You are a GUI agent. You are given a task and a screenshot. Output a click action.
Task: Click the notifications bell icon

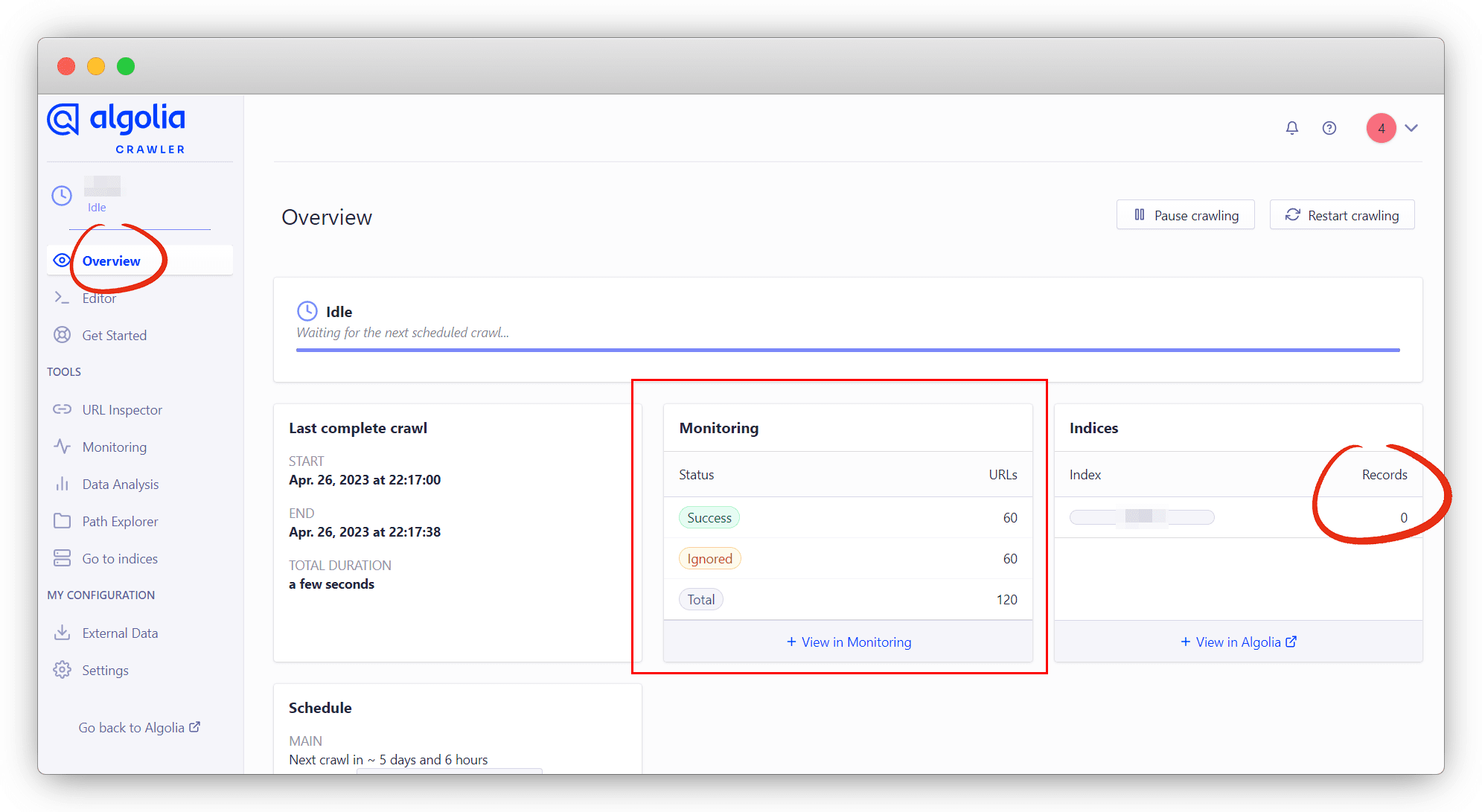click(1291, 128)
